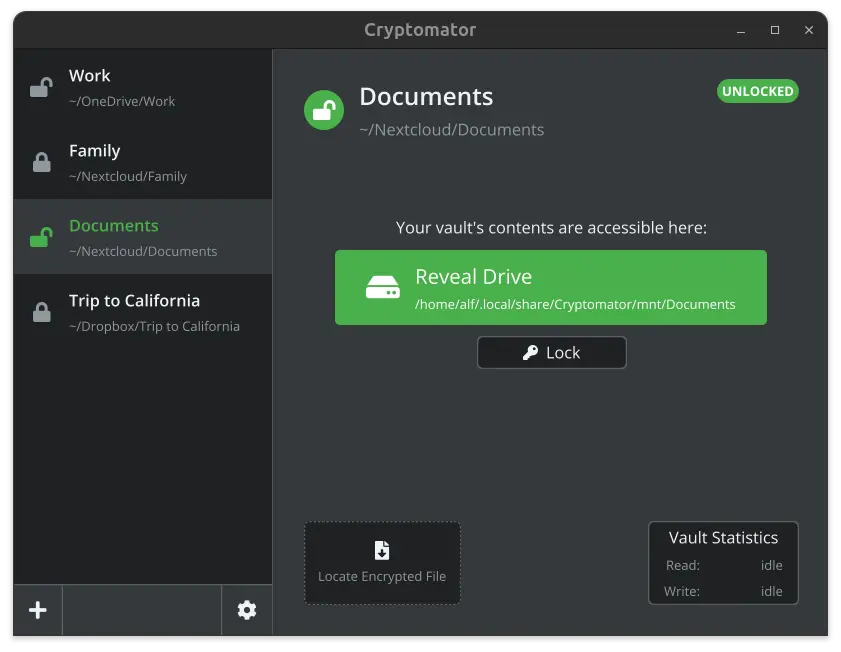Click the ~/Nextcloud/Documents path under Documents heading
The height and width of the screenshot is (652, 841).
point(452,130)
